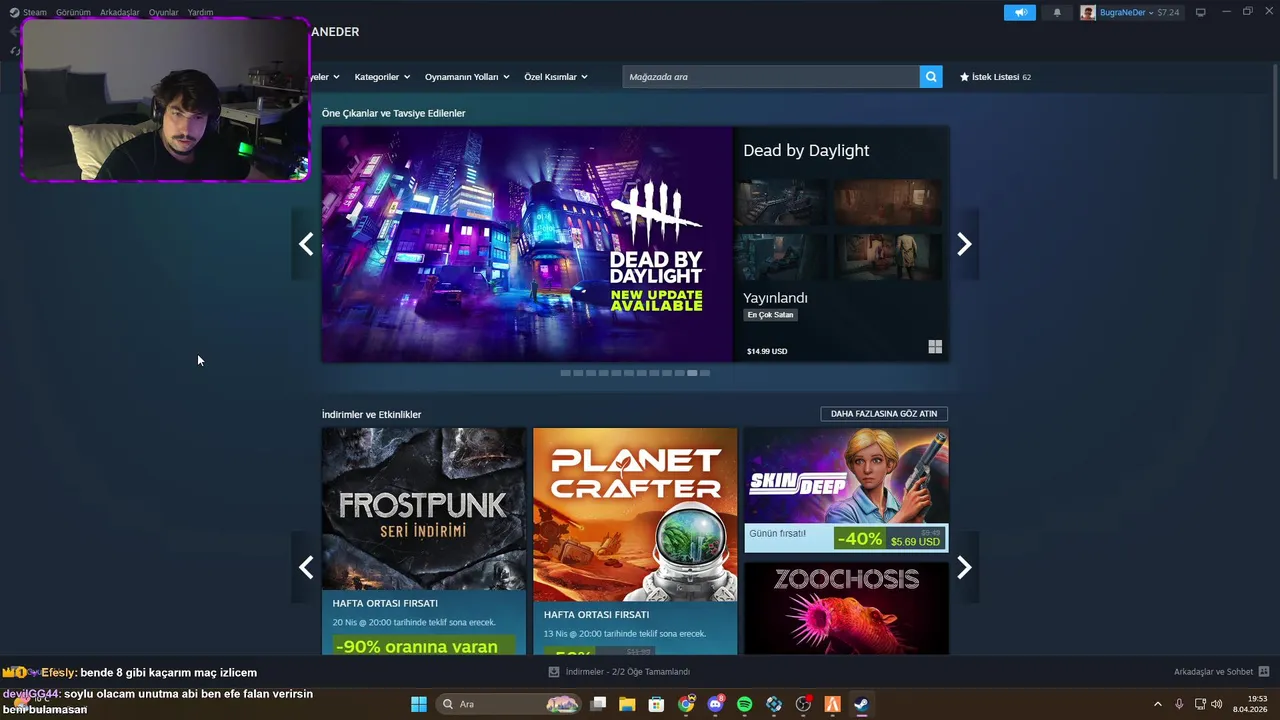
Task: View second Dead by Daylight screenshot thumbnail
Action: [x=888, y=203]
